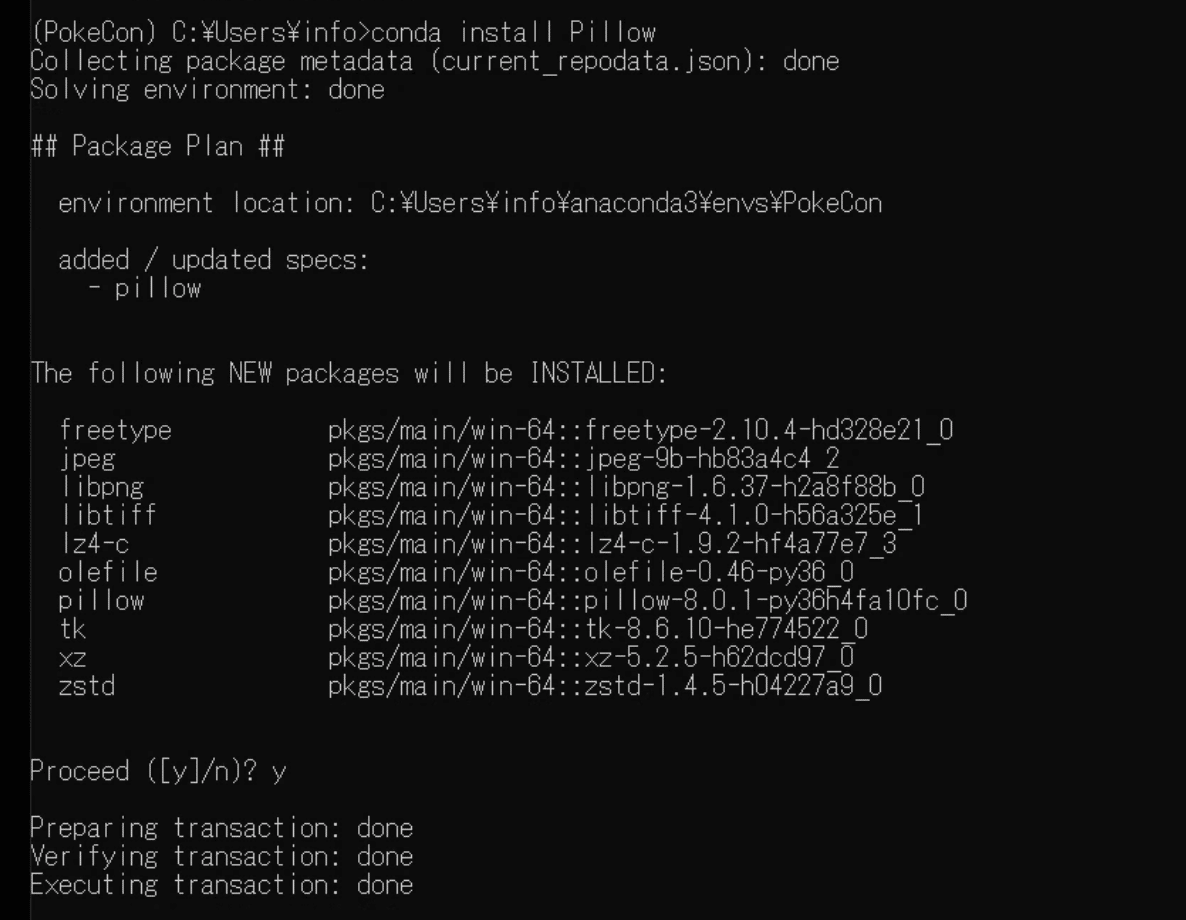Click the '## Package Plan ##' heading
The width and height of the screenshot is (1186, 920).
tap(158, 147)
